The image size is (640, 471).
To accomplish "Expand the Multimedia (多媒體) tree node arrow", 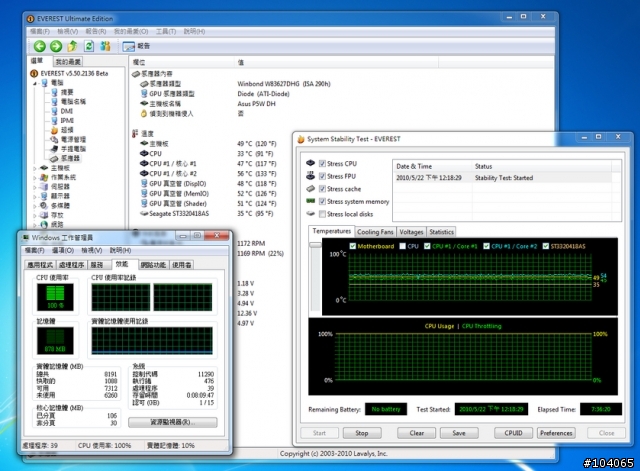I will pyautogui.click(x=35, y=206).
